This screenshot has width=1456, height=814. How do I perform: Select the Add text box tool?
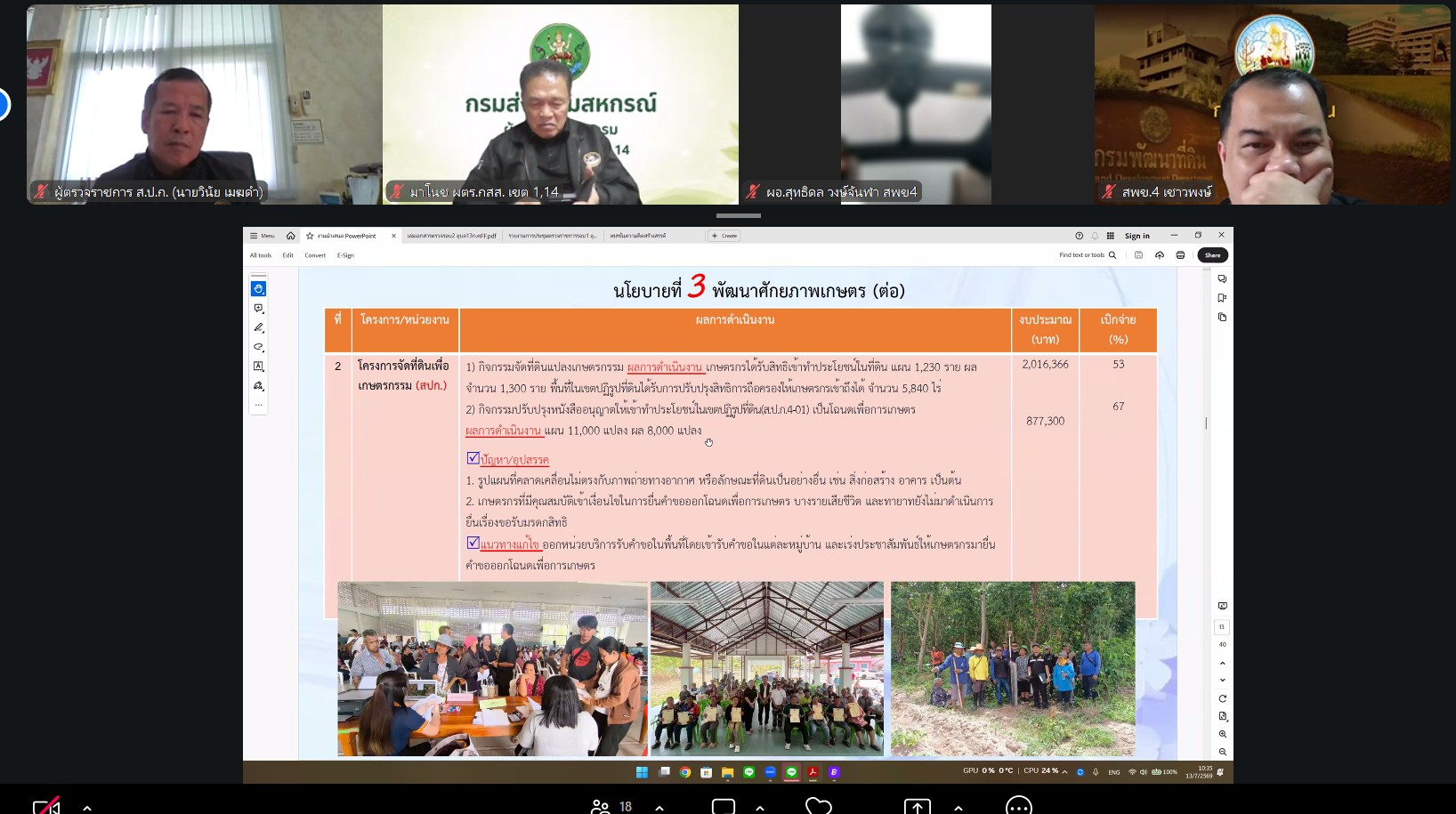(258, 366)
